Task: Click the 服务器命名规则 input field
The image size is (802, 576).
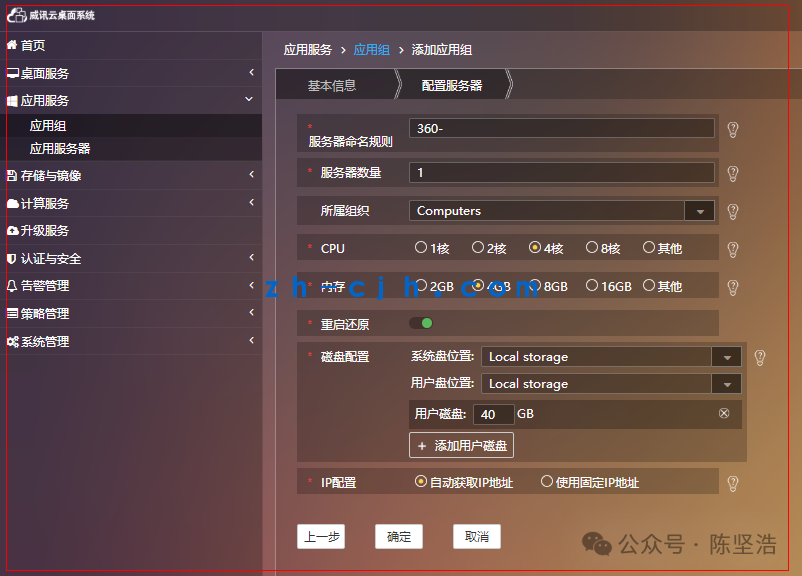Action: point(562,128)
